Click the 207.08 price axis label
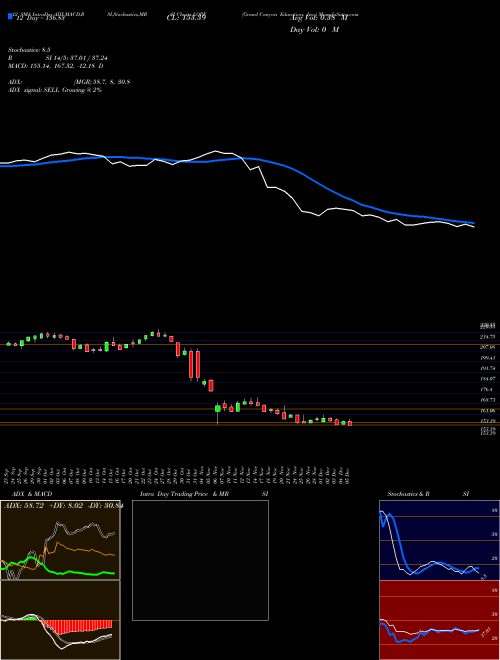500x660 pixels. coord(488,347)
